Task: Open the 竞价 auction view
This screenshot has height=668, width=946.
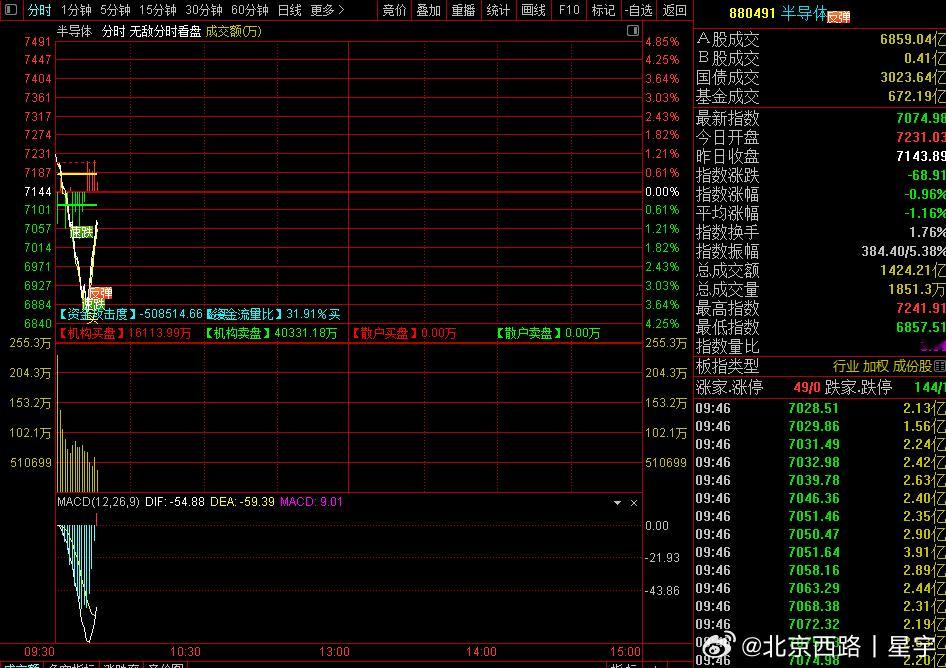Action: 395,10
